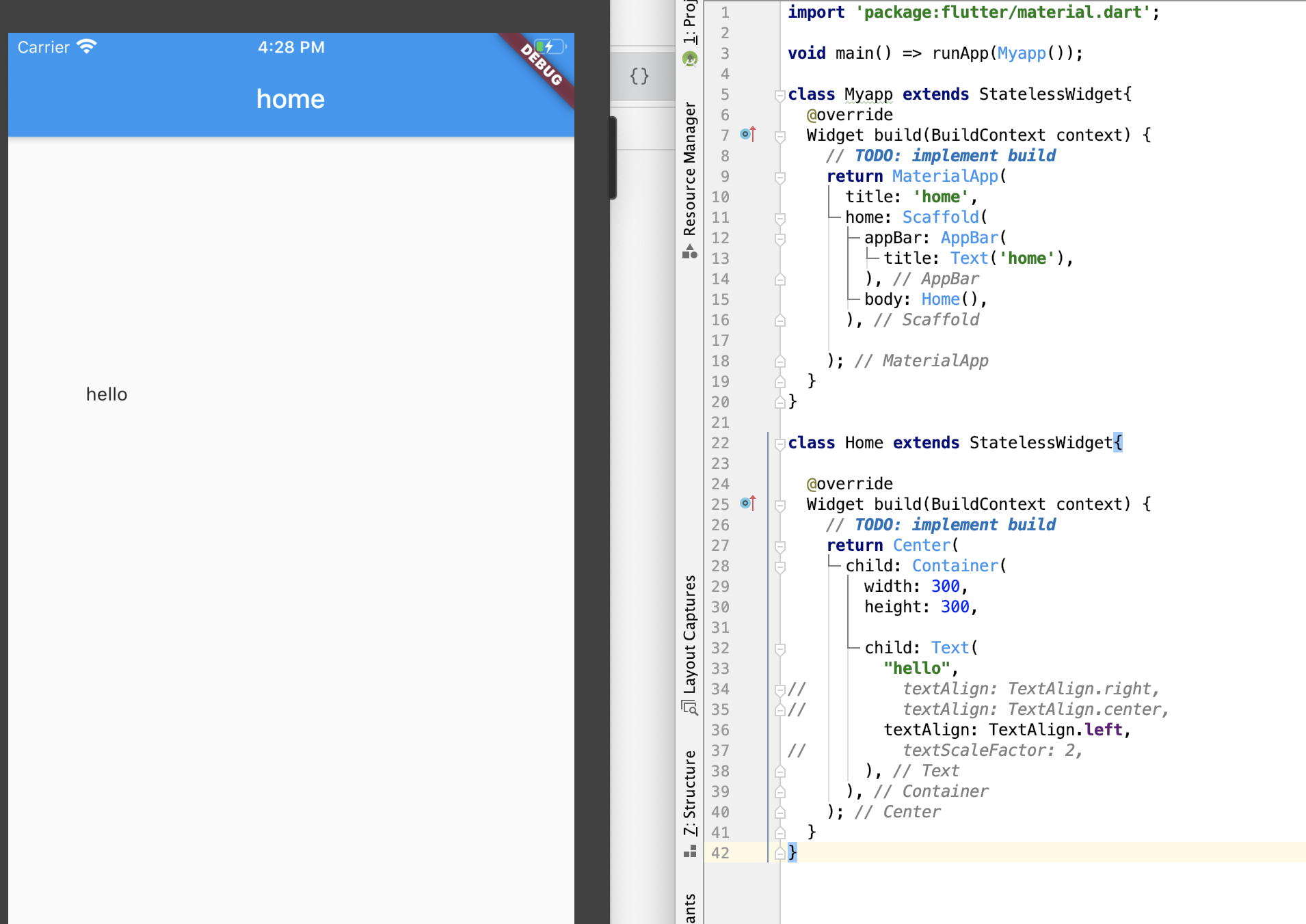Collapse the Myapp class fold on line 5
The height and width of the screenshot is (924, 1306).
pyautogui.click(x=779, y=95)
